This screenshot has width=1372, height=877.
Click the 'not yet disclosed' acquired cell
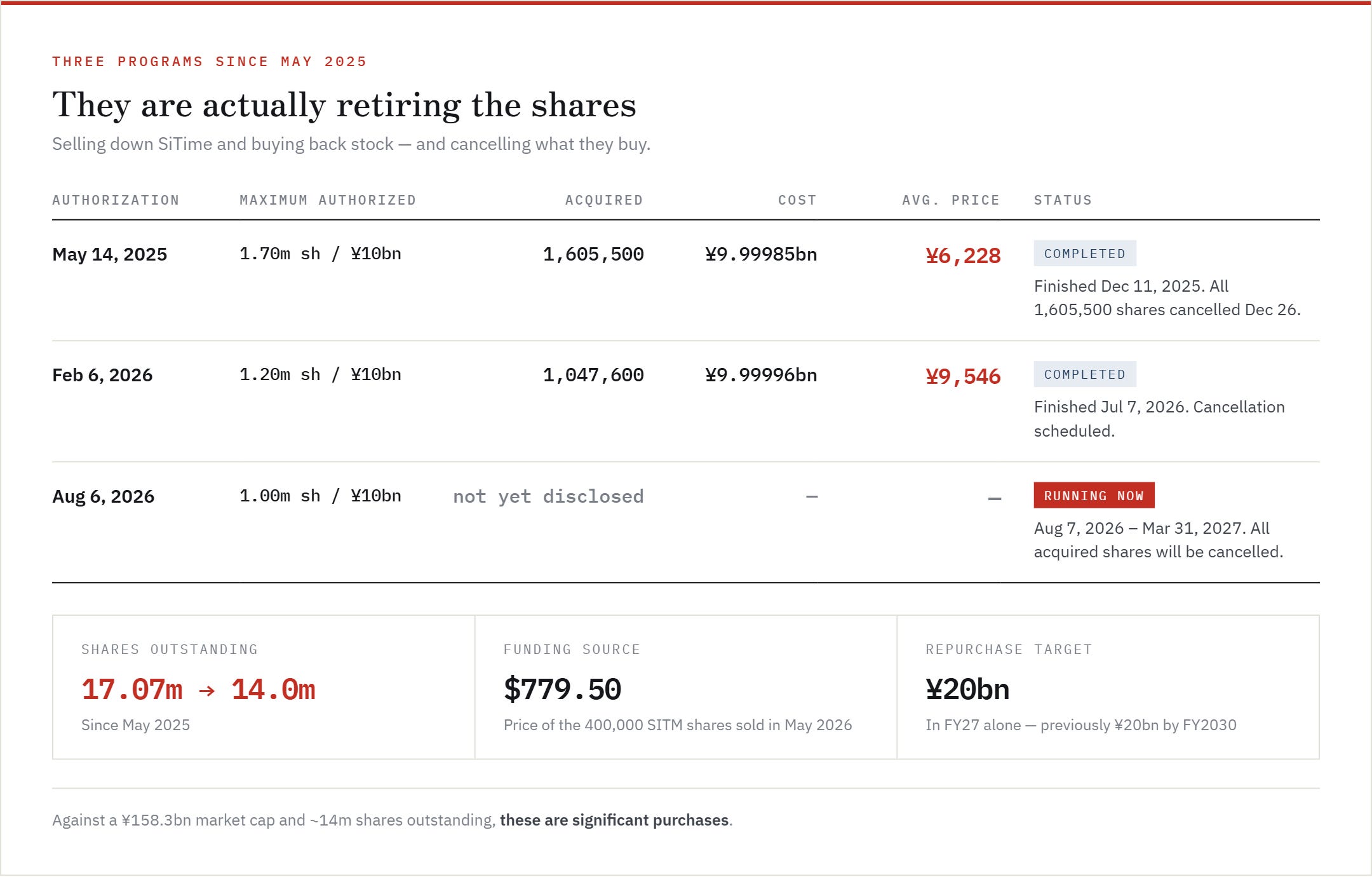(548, 496)
